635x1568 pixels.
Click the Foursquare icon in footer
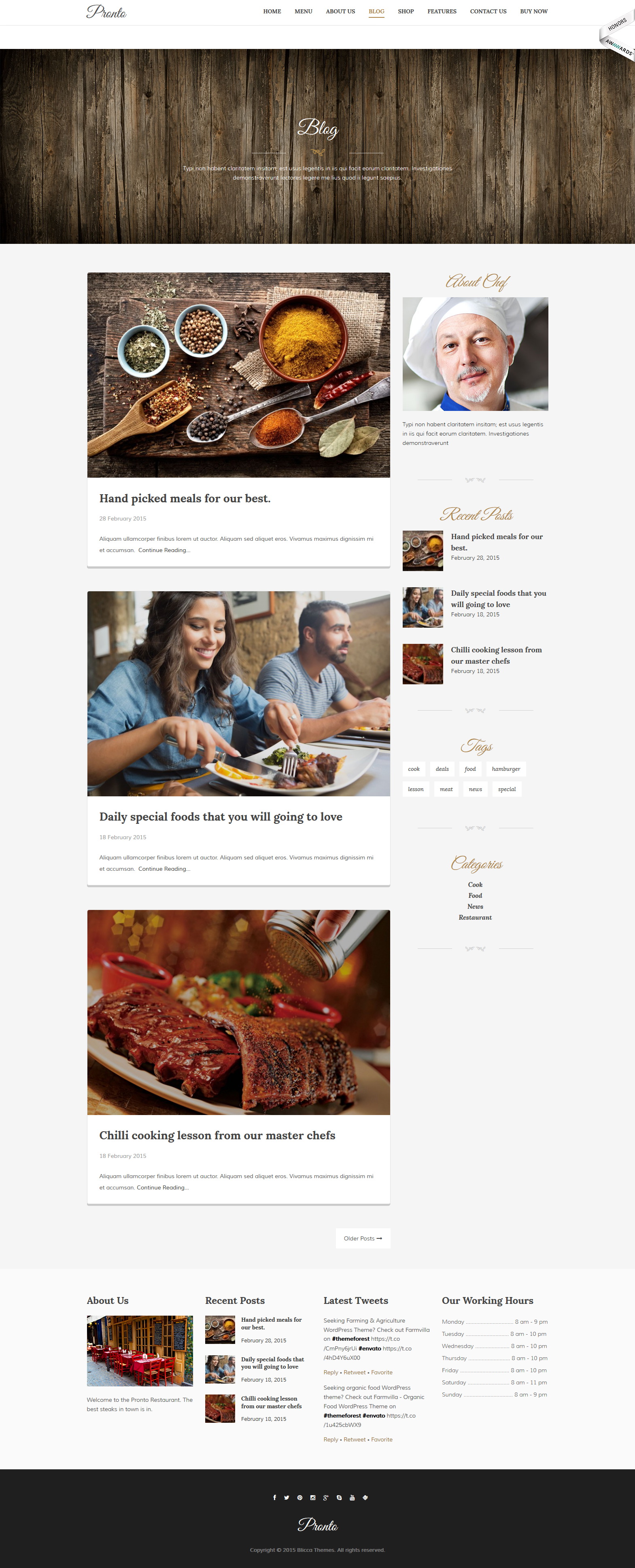click(x=365, y=1497)
